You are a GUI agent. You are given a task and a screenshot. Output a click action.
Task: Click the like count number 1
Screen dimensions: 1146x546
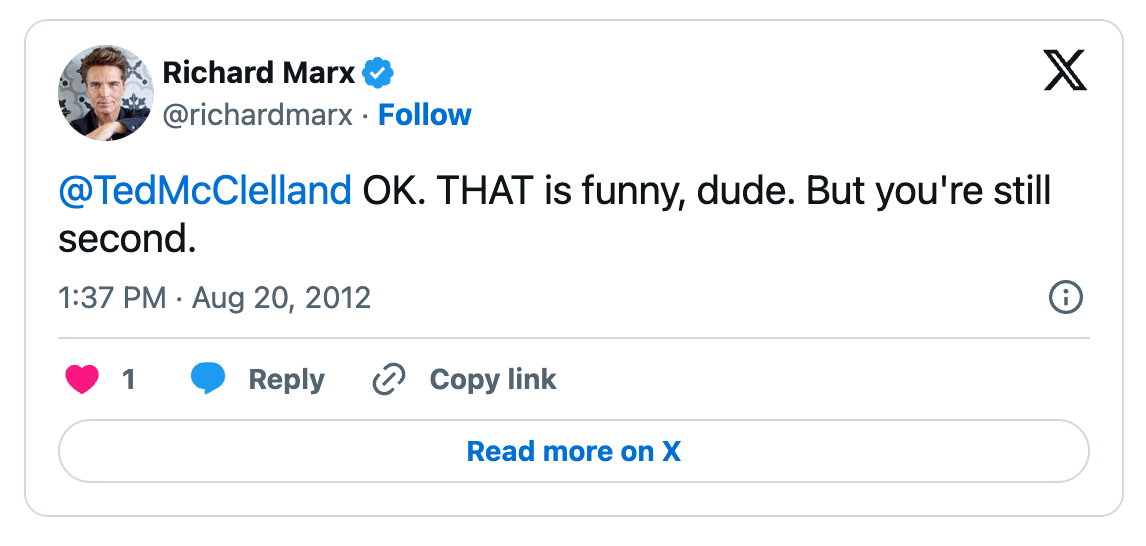point(129,380)
